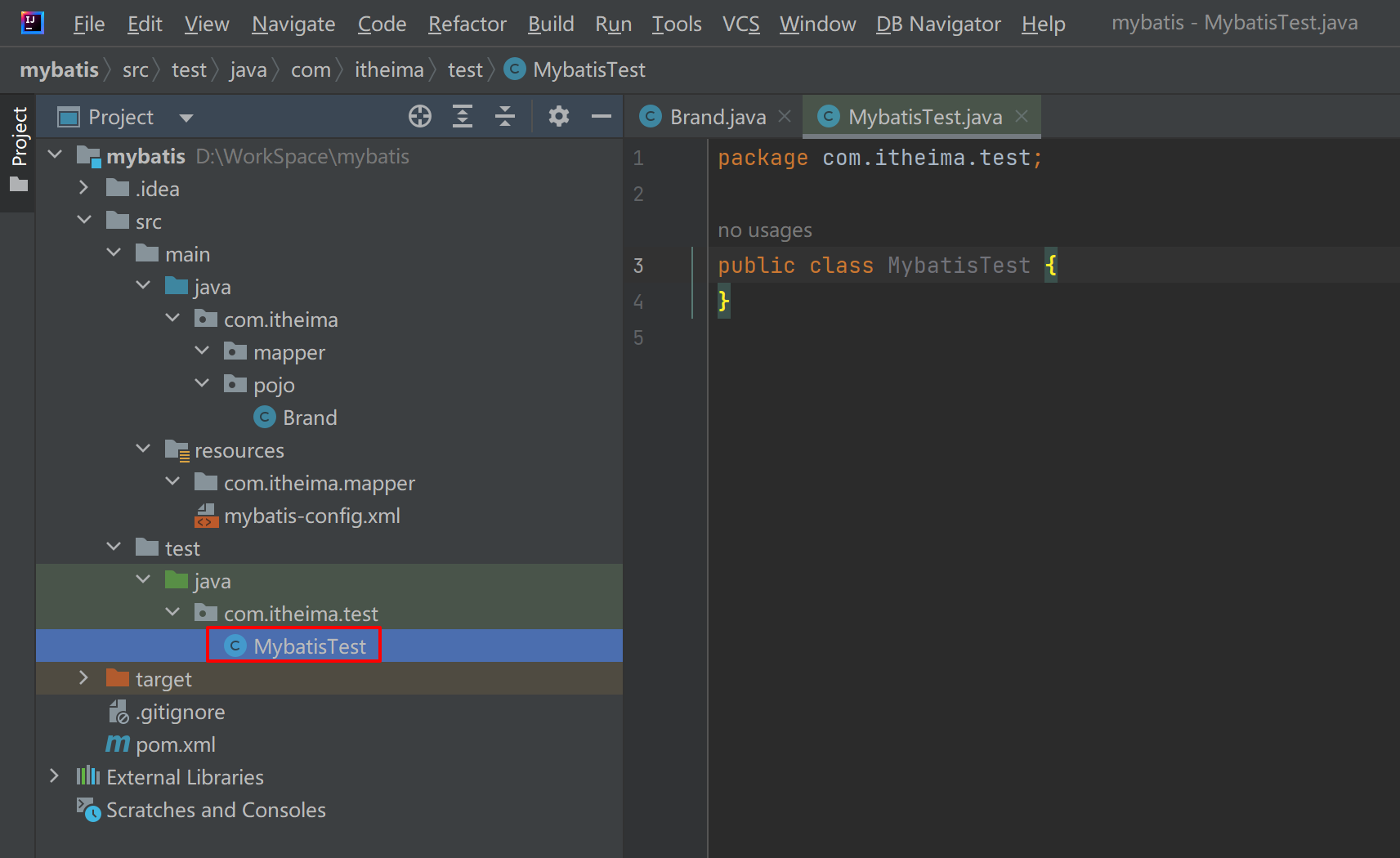Collapse the com.itheima package
Viewport: 1400px width, 858px height.
click(x=172, y=318)
